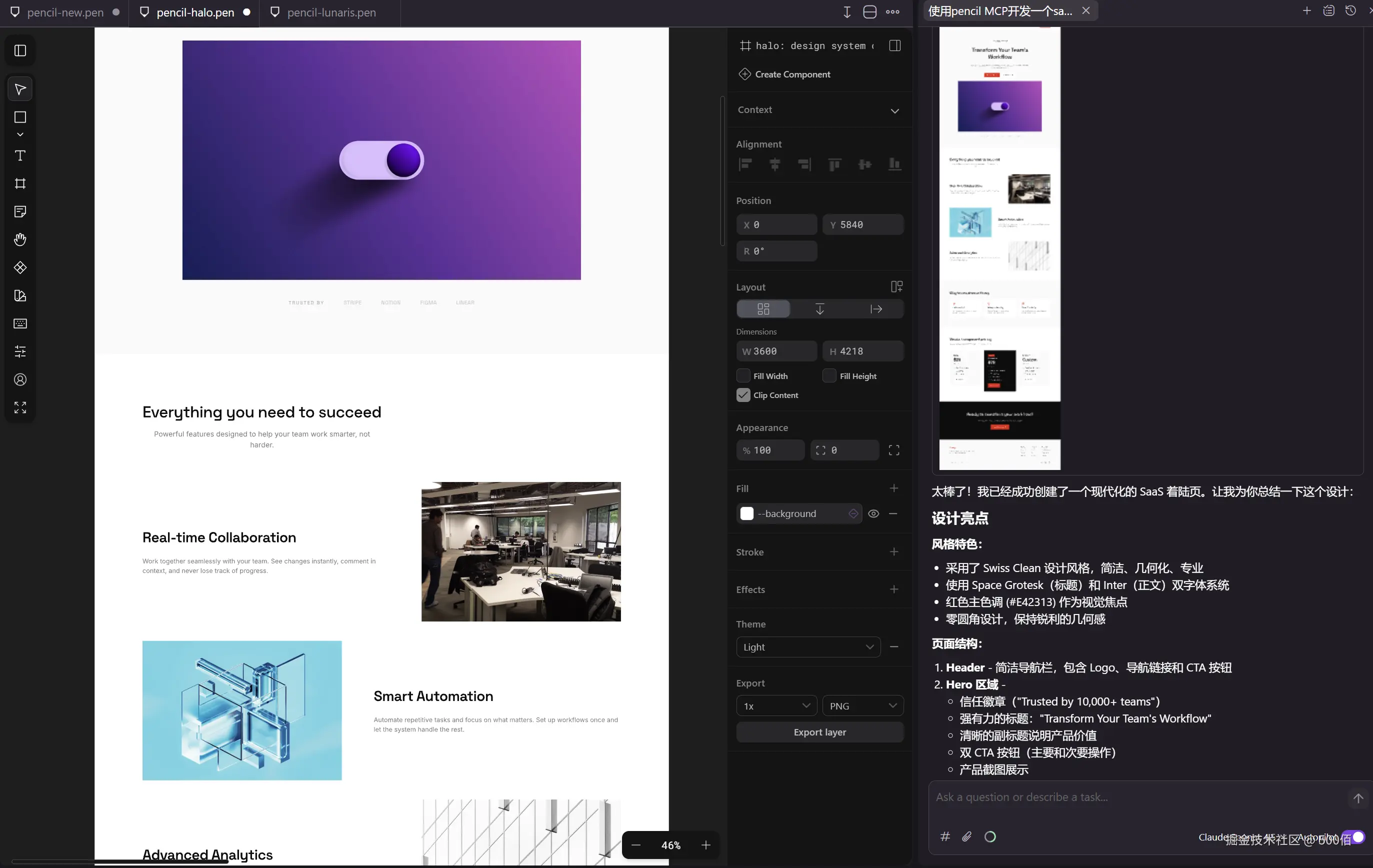The height and width of the screenshot is (868, 1373).
Task: Open the Light theme dropdown
Action: pos(808,646)
